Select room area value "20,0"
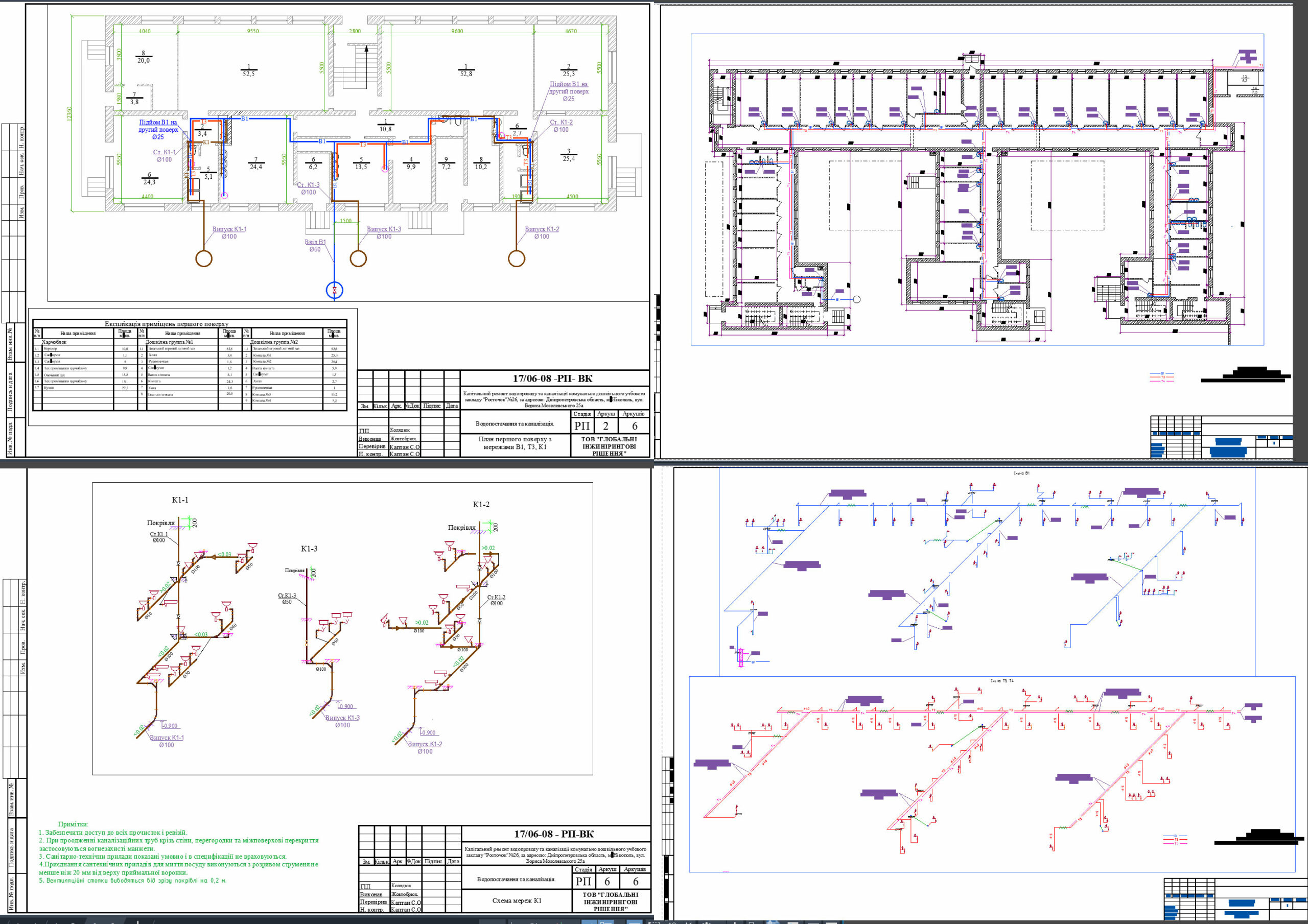This screenshot has height=924, width=1308. (x=144, y=60)
